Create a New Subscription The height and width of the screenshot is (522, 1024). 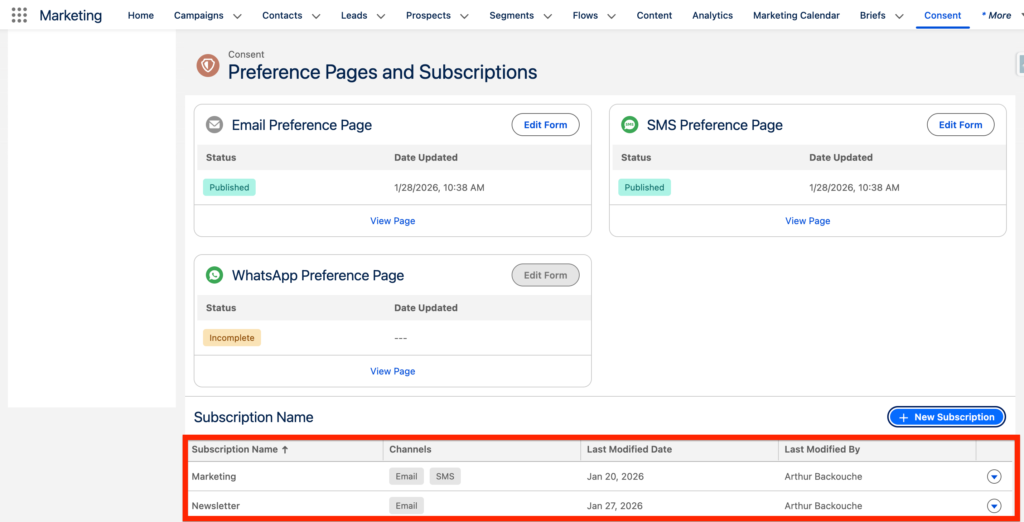point(946,417)
